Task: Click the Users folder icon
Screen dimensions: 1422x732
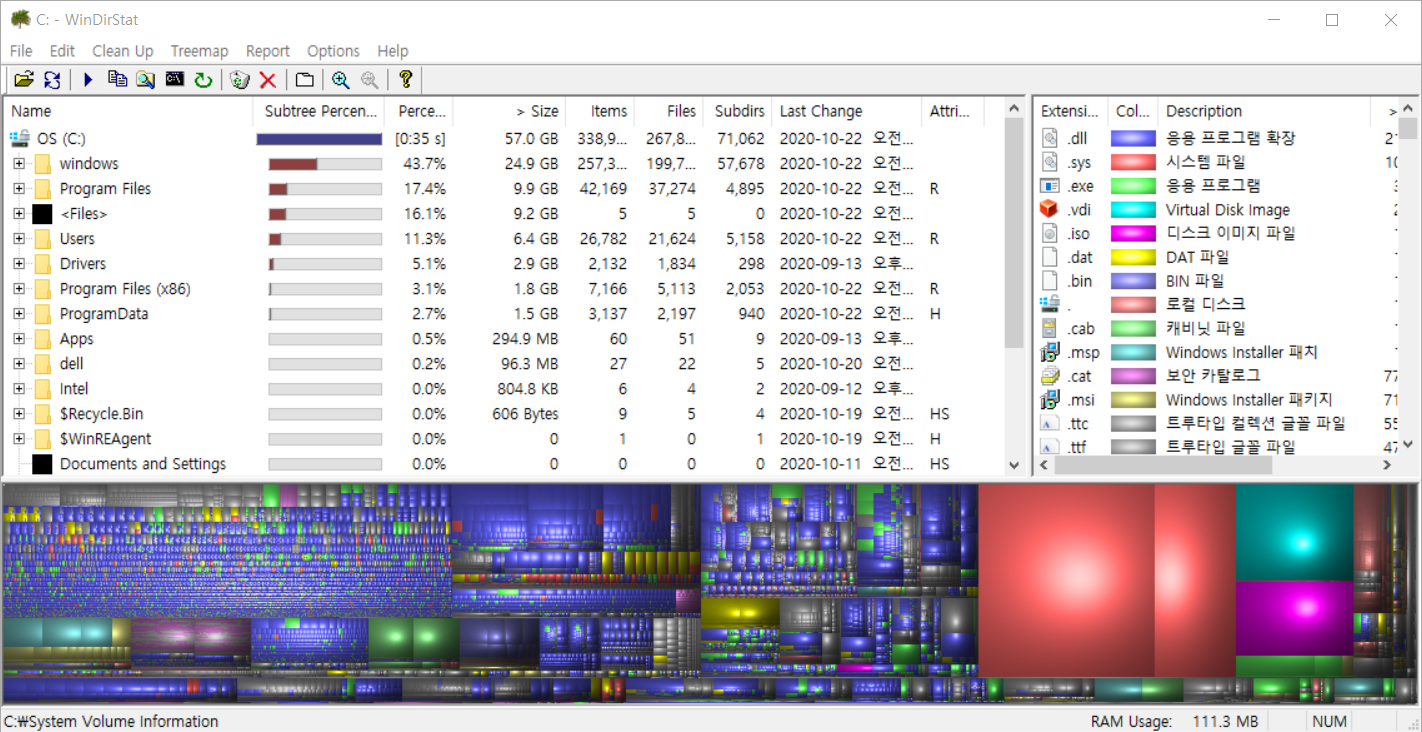Action: point(42,238)
